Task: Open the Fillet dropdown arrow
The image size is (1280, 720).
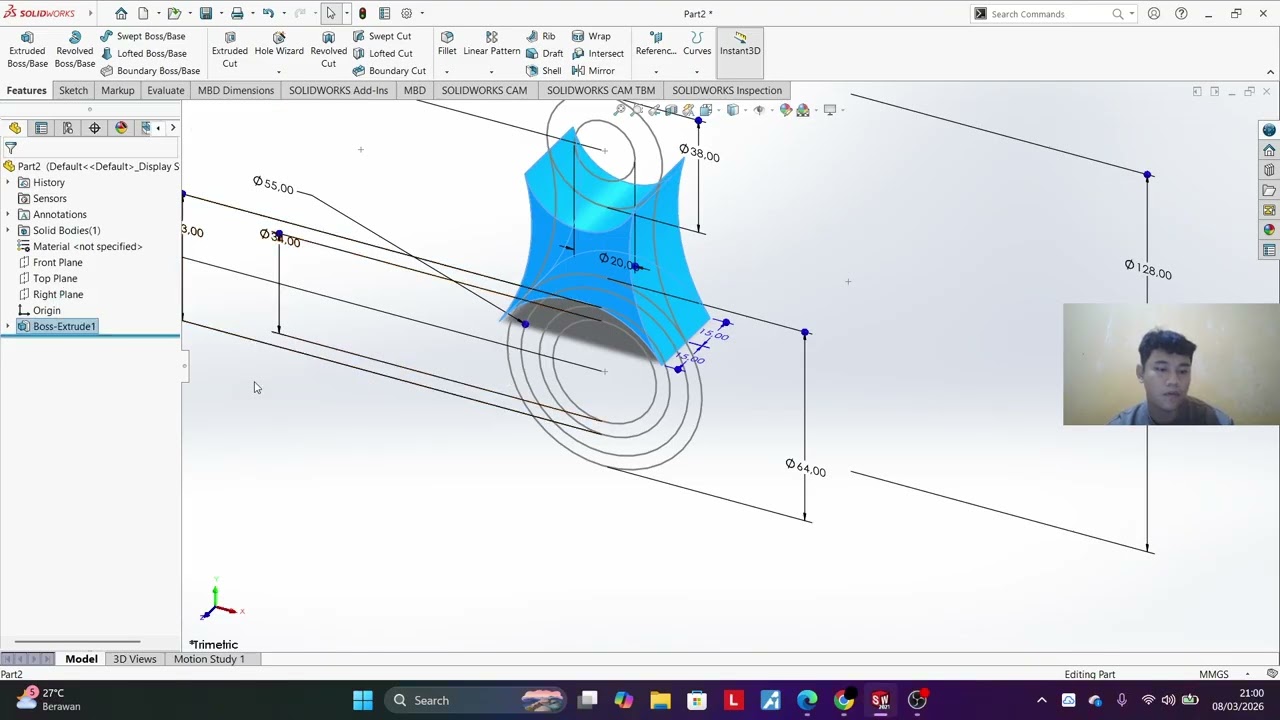Action: pyautogui.click(x=447, y=72)
